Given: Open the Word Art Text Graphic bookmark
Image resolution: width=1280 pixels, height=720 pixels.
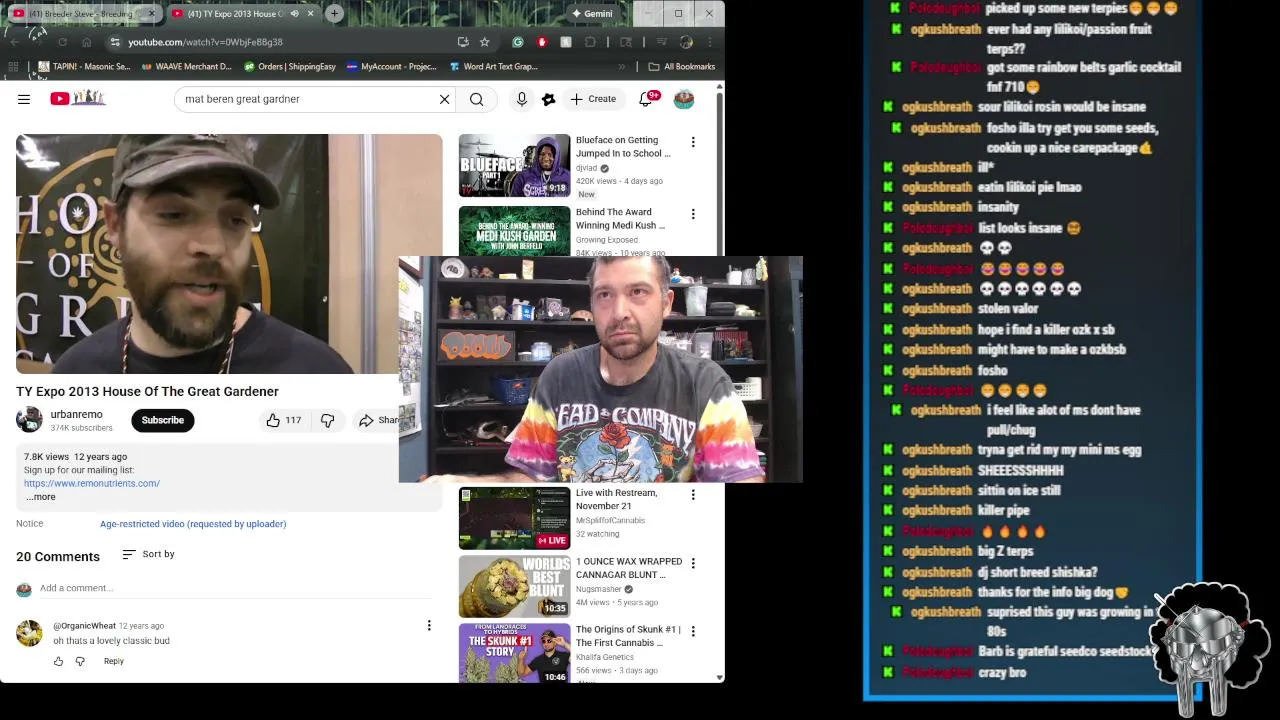Looking at the screenshot, I should click(494, 67).
